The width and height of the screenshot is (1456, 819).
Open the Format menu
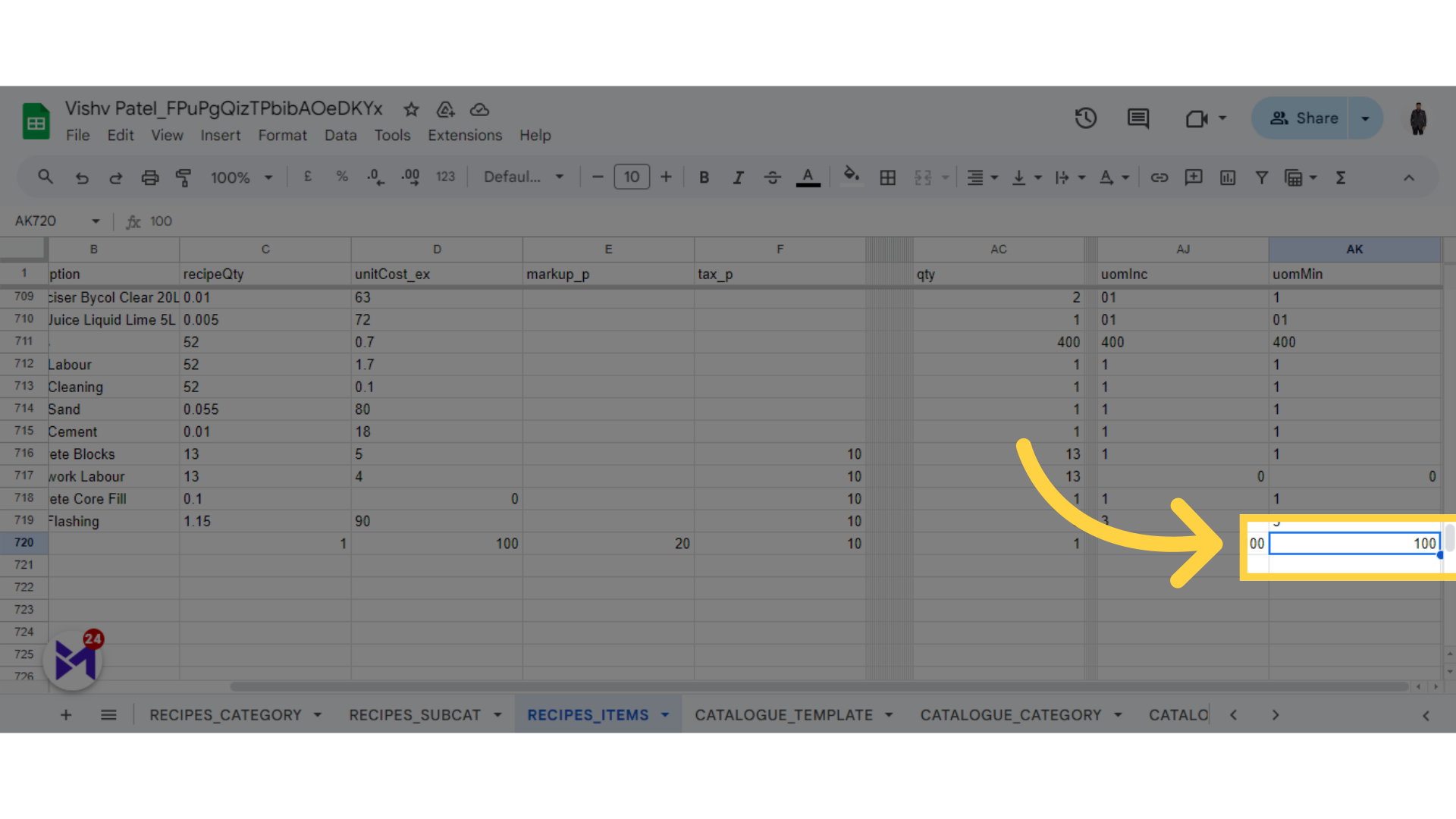tap(282, 135)
